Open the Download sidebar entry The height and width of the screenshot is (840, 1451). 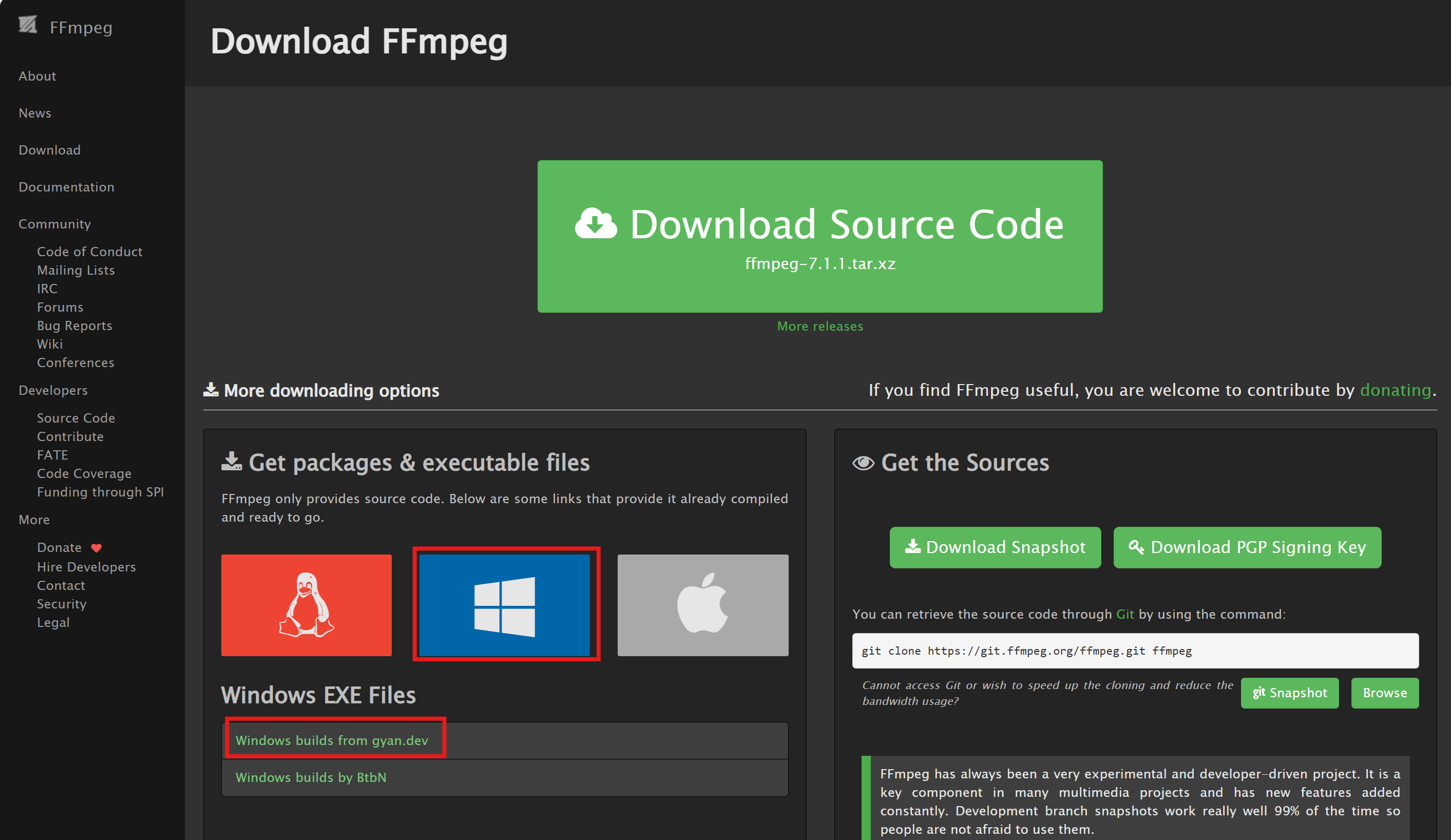tap(49, 150)
